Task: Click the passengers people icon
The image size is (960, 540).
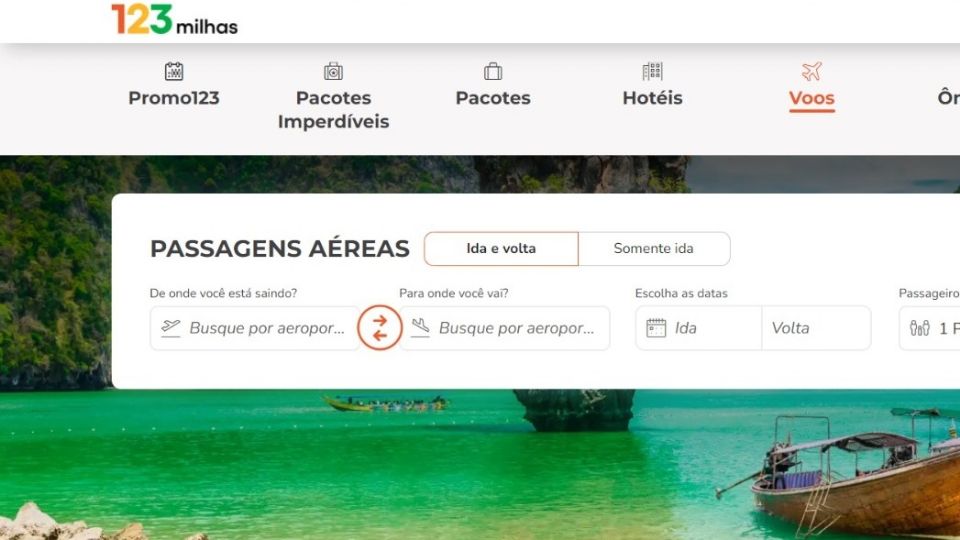Action: pyautogui.click(x=920, y=328)
